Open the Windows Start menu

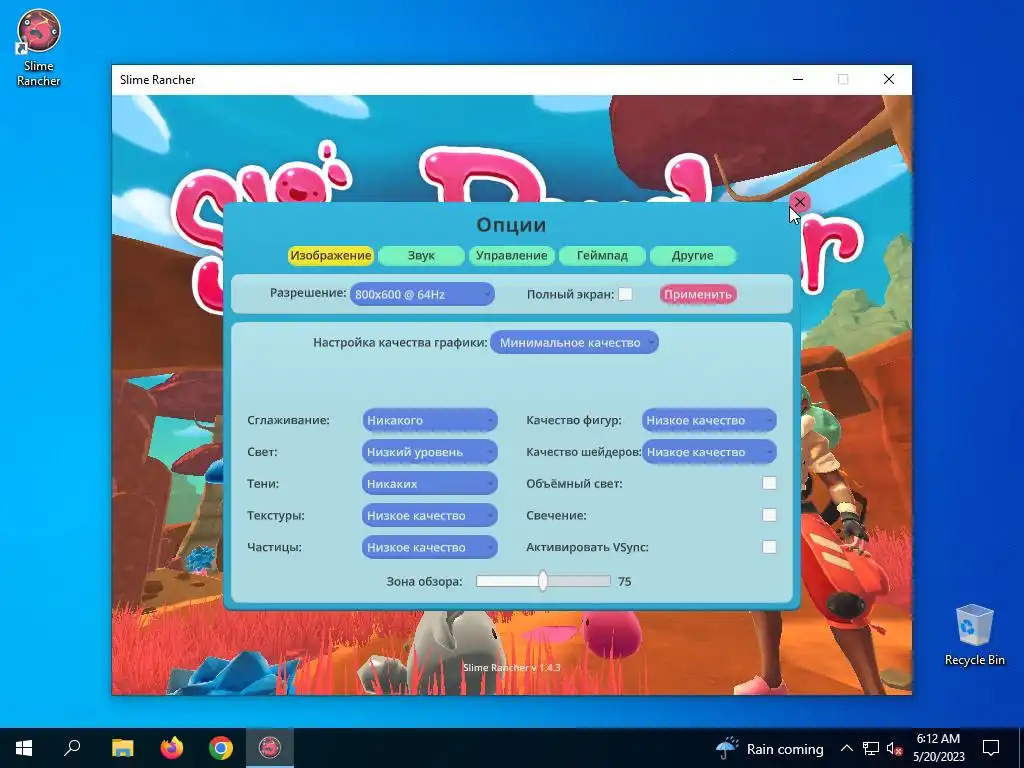[x=24, y=748]
